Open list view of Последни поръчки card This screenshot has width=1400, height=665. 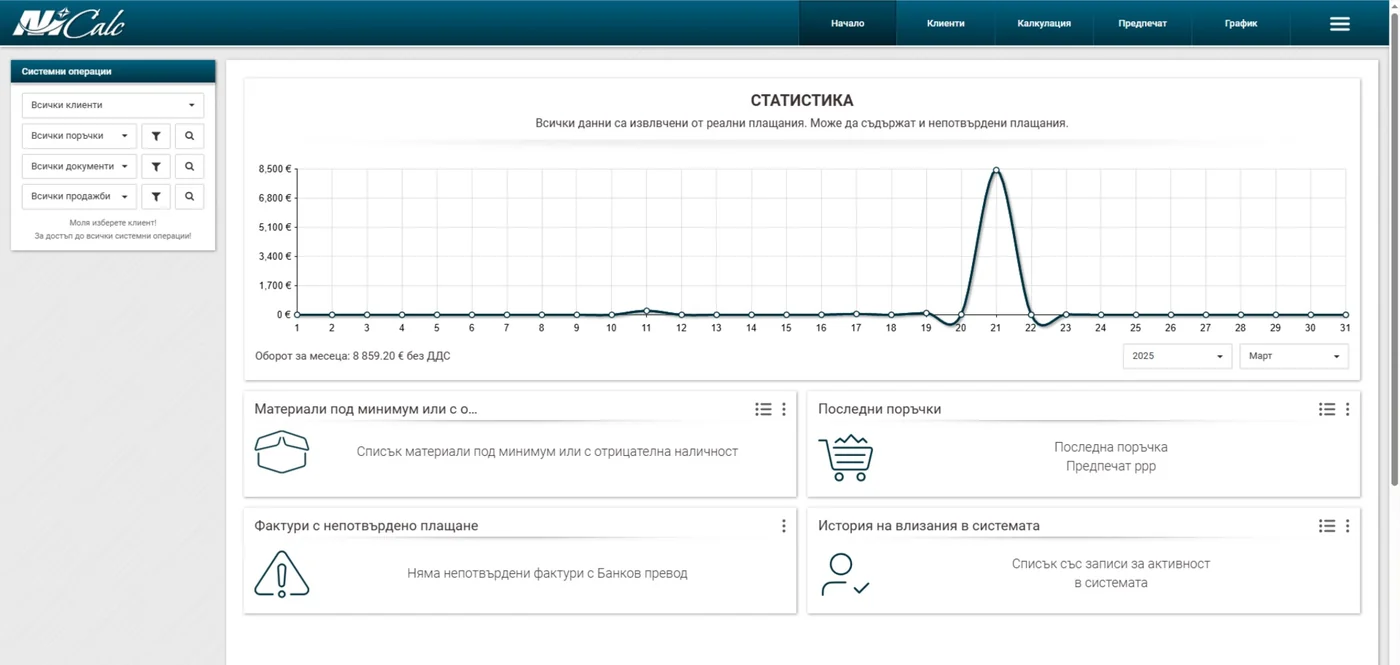tap(1327, 409)
